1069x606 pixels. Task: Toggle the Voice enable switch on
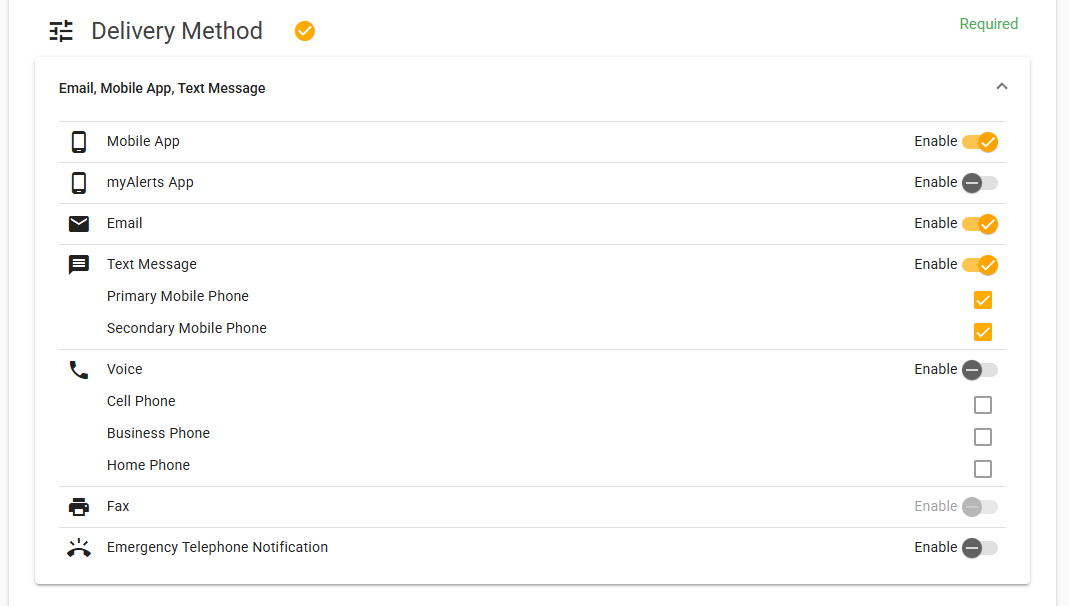[x=980, y=369]
